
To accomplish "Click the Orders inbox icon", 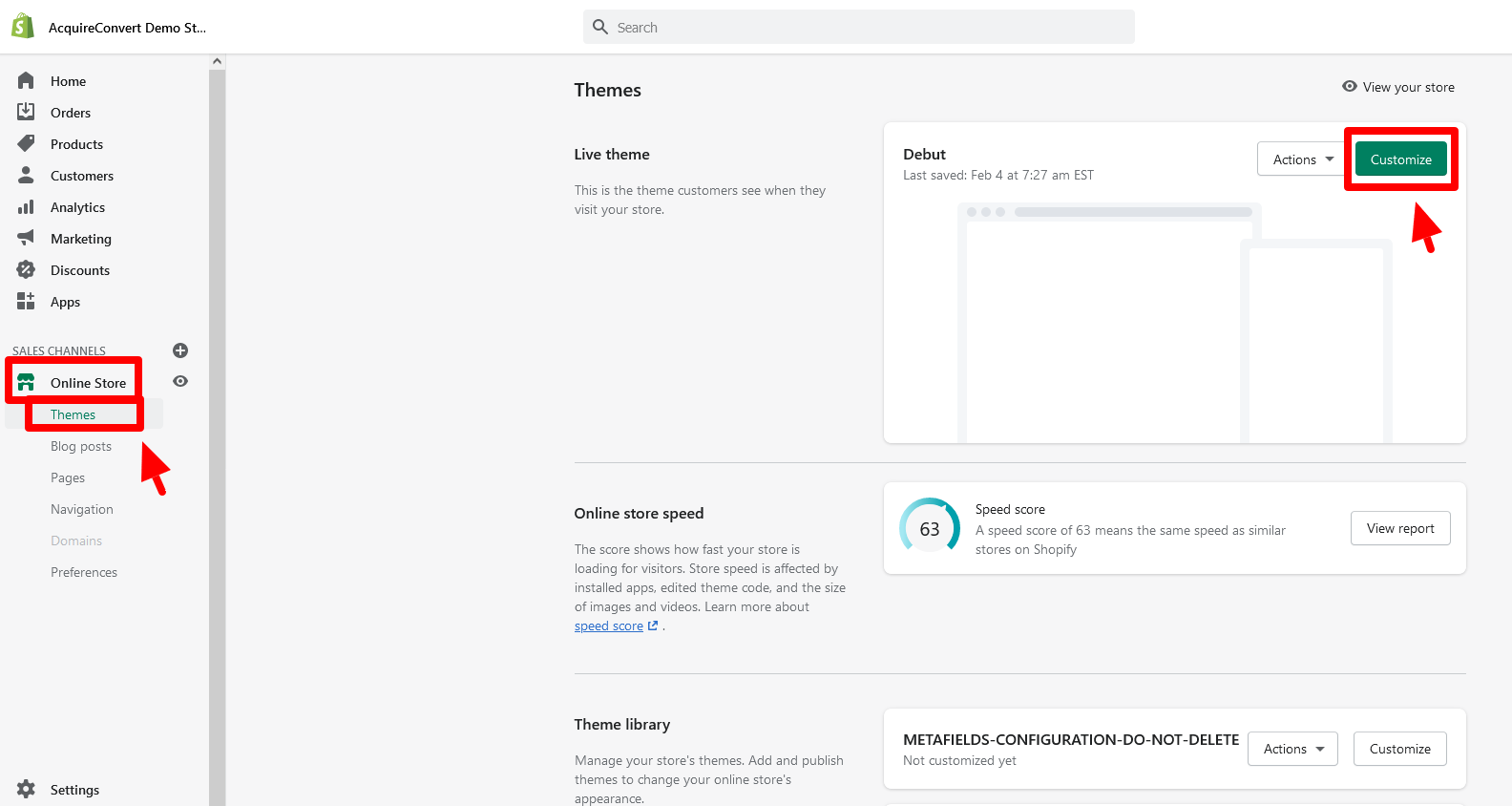I will tap(26, 113).
